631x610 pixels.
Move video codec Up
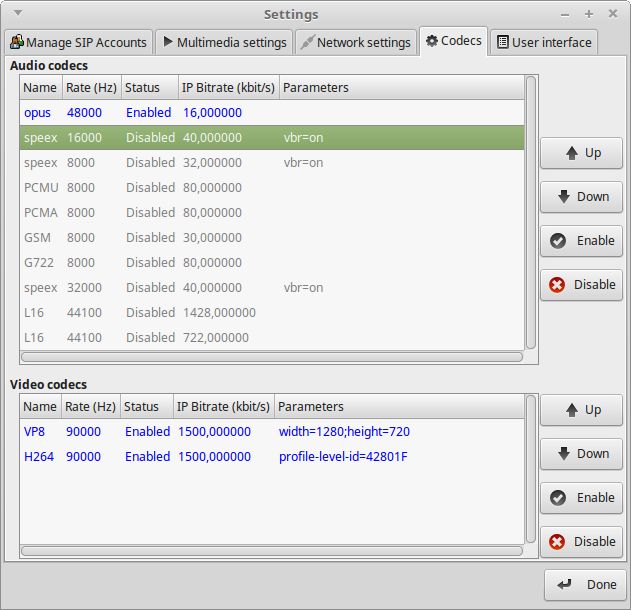click(x=582, y=410)
